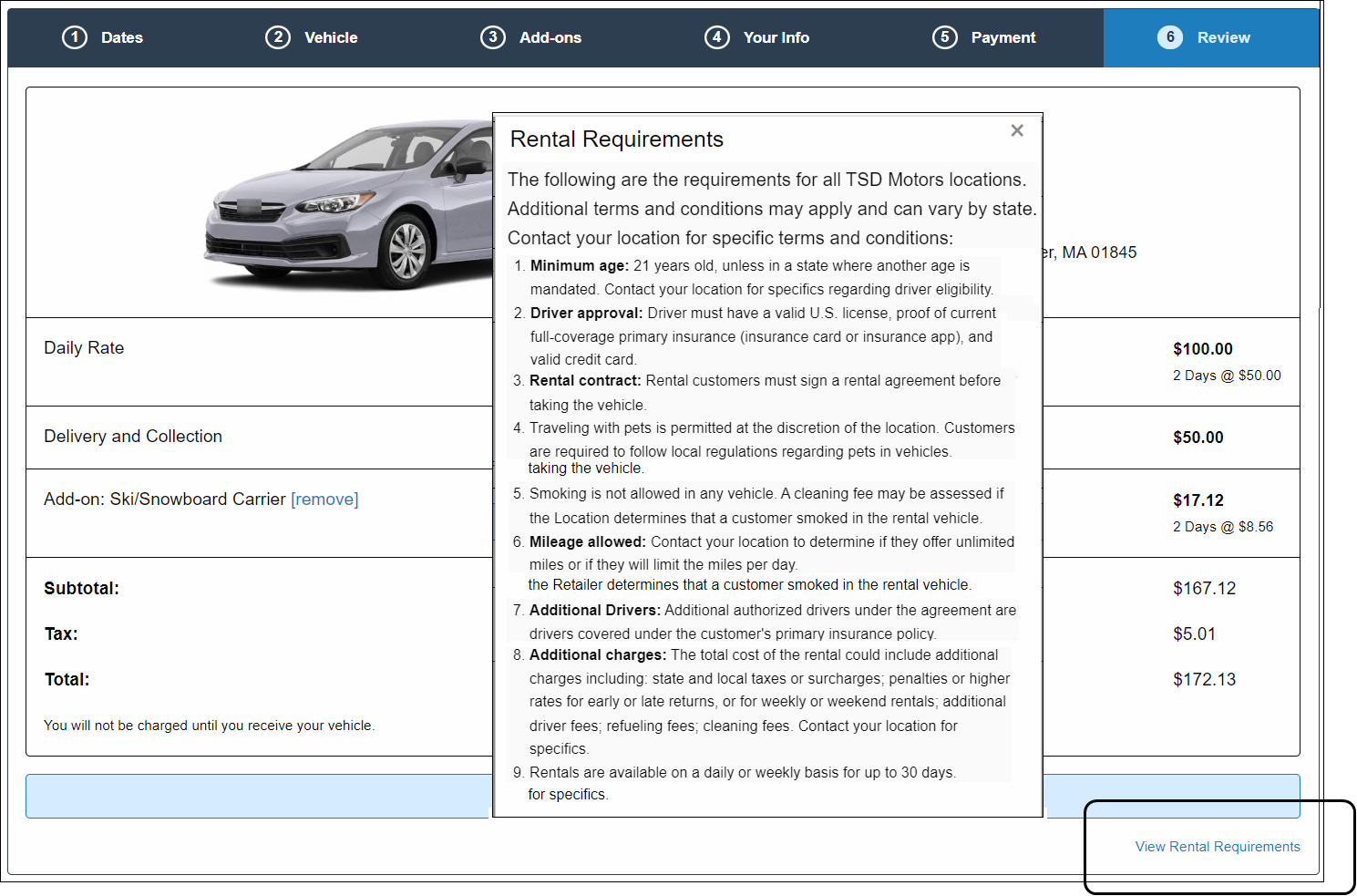Click the Rental Requirements popup heading
This screenshot has height=896, width=1357.
[x=617, y=139]
